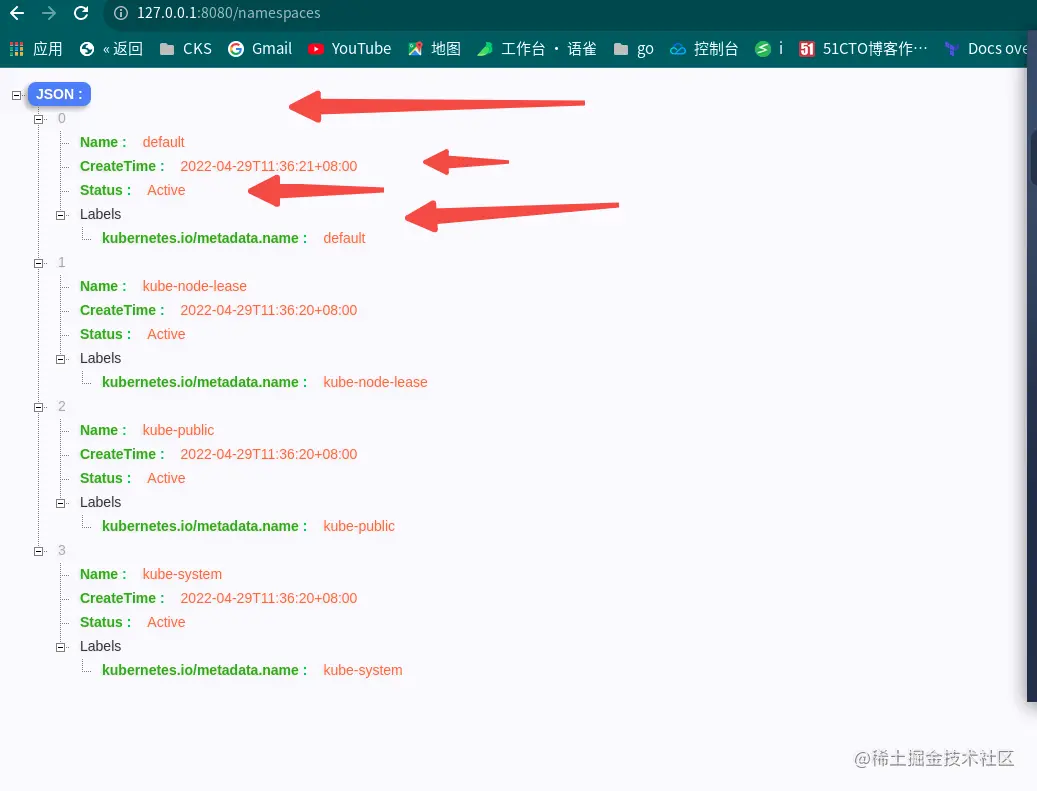This screenshot has height=791, width=1037.
Task: Click kubernetes.io/metadata.name key in item 0
Action: [204, 238]
